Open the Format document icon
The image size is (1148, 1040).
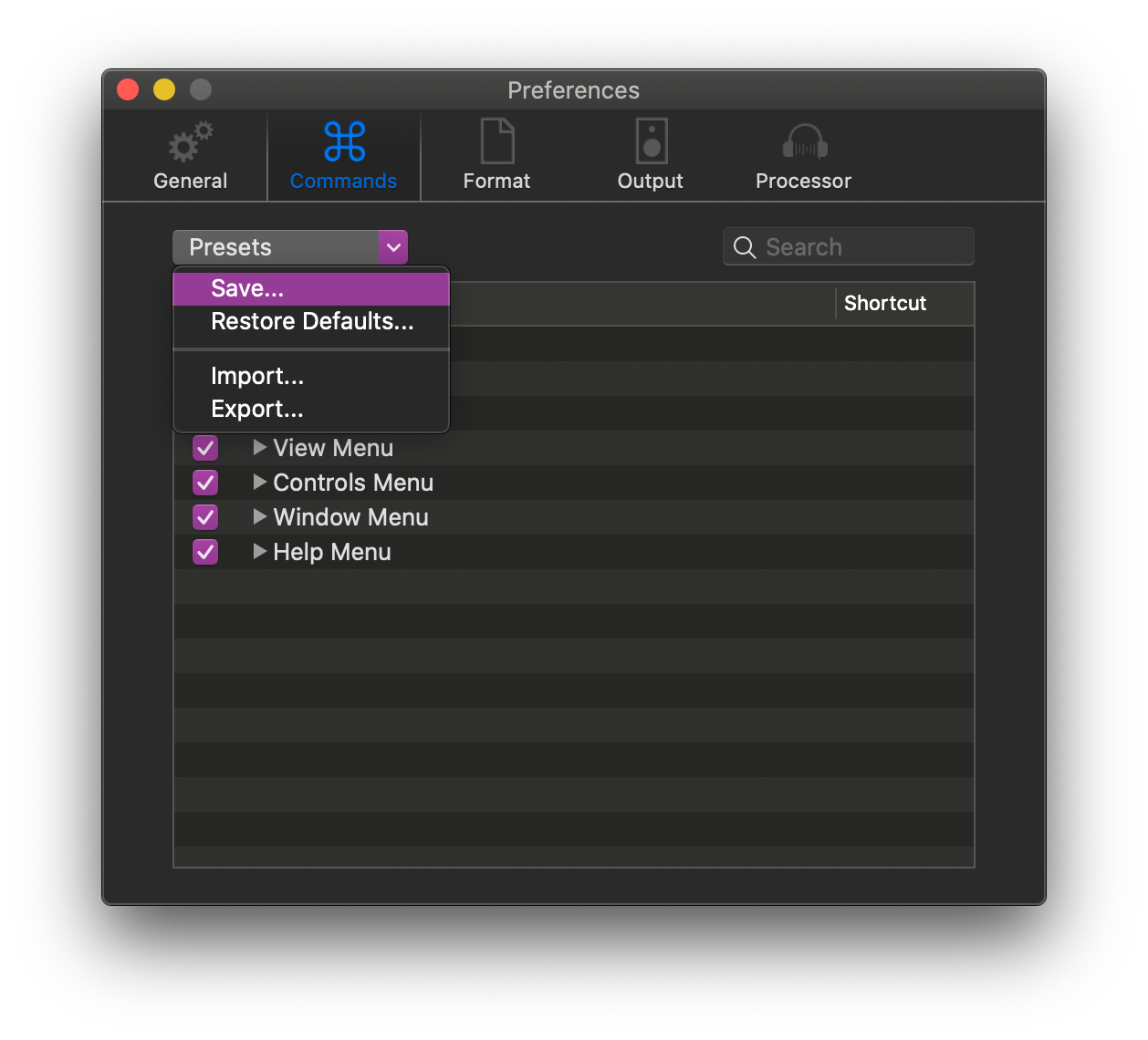(x=497, y=142)
